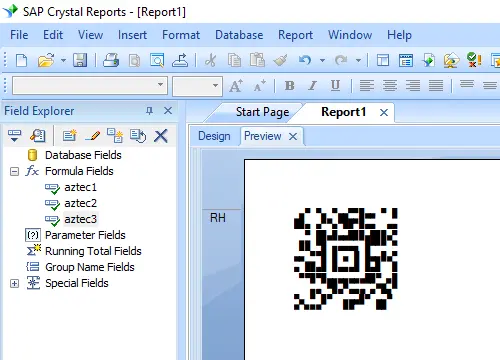Click New field icon in Field Explorer
The height and width of the screenshot is (360, 500).
click(70, 136)
